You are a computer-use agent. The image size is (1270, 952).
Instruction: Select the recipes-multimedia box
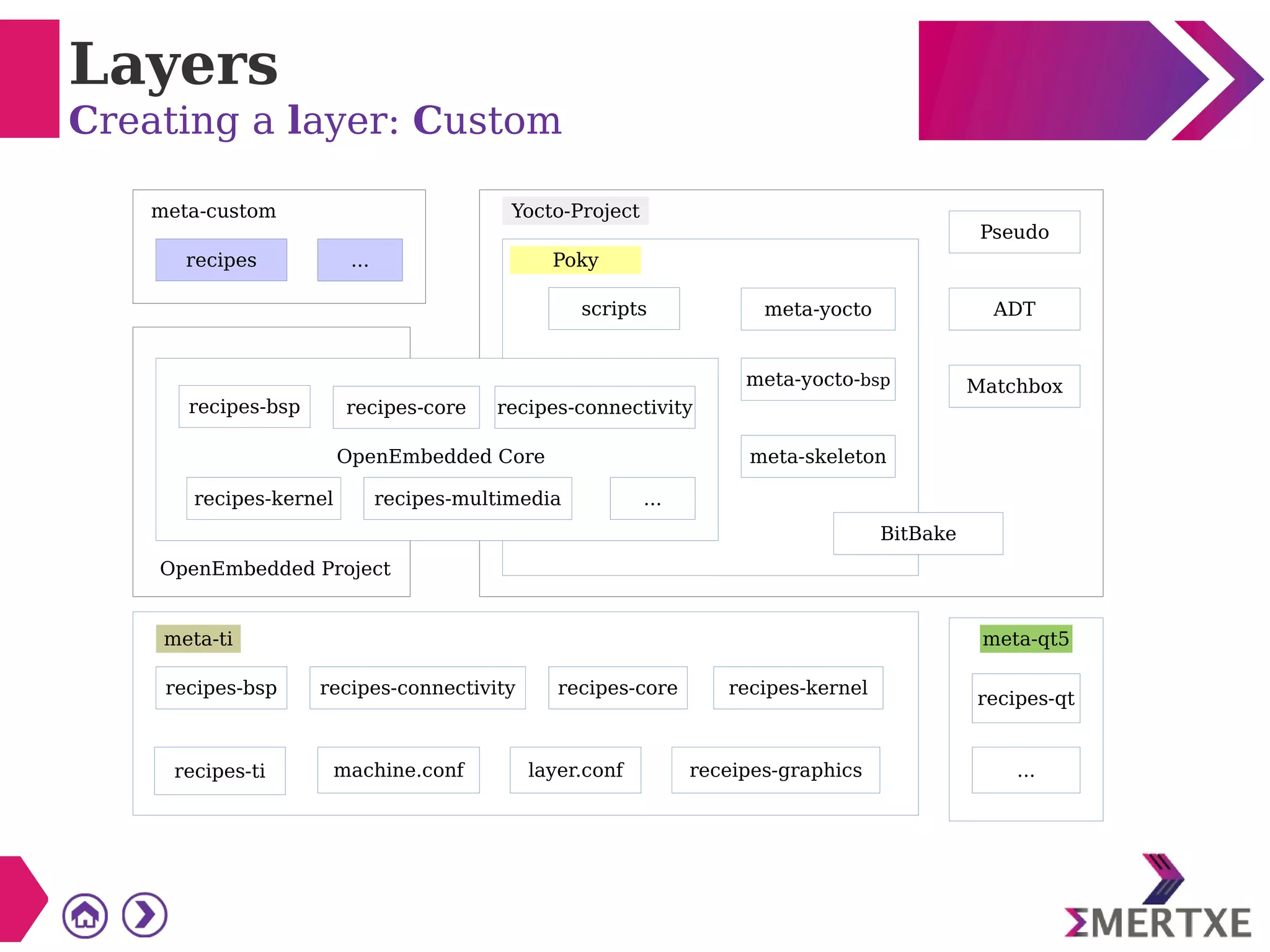tap(467, 498)
